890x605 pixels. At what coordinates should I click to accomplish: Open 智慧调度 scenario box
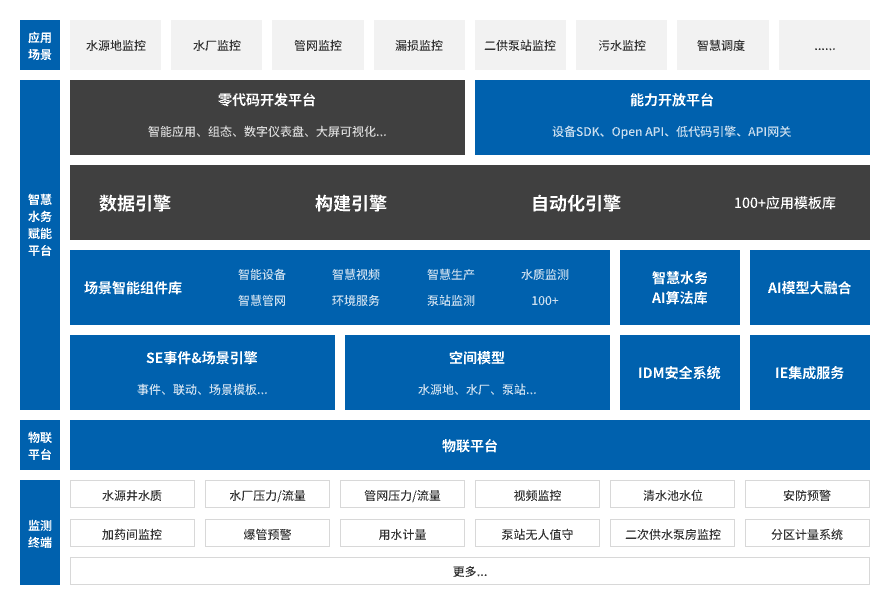click(x=723, y=45)
